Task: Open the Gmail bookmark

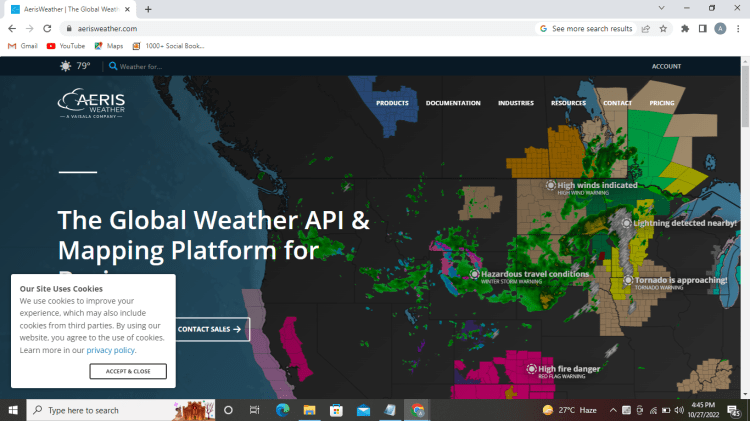Action: (23, 46)
